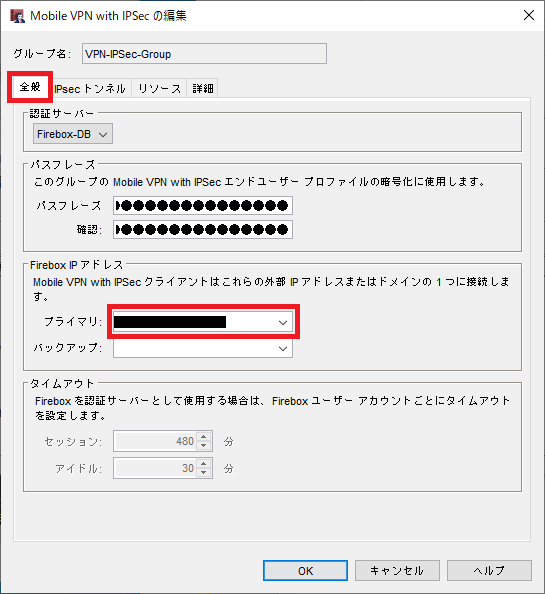
Task: Increase アイドル timeout with up arrow
Action: pyautogui.click(x=204, y=464)
